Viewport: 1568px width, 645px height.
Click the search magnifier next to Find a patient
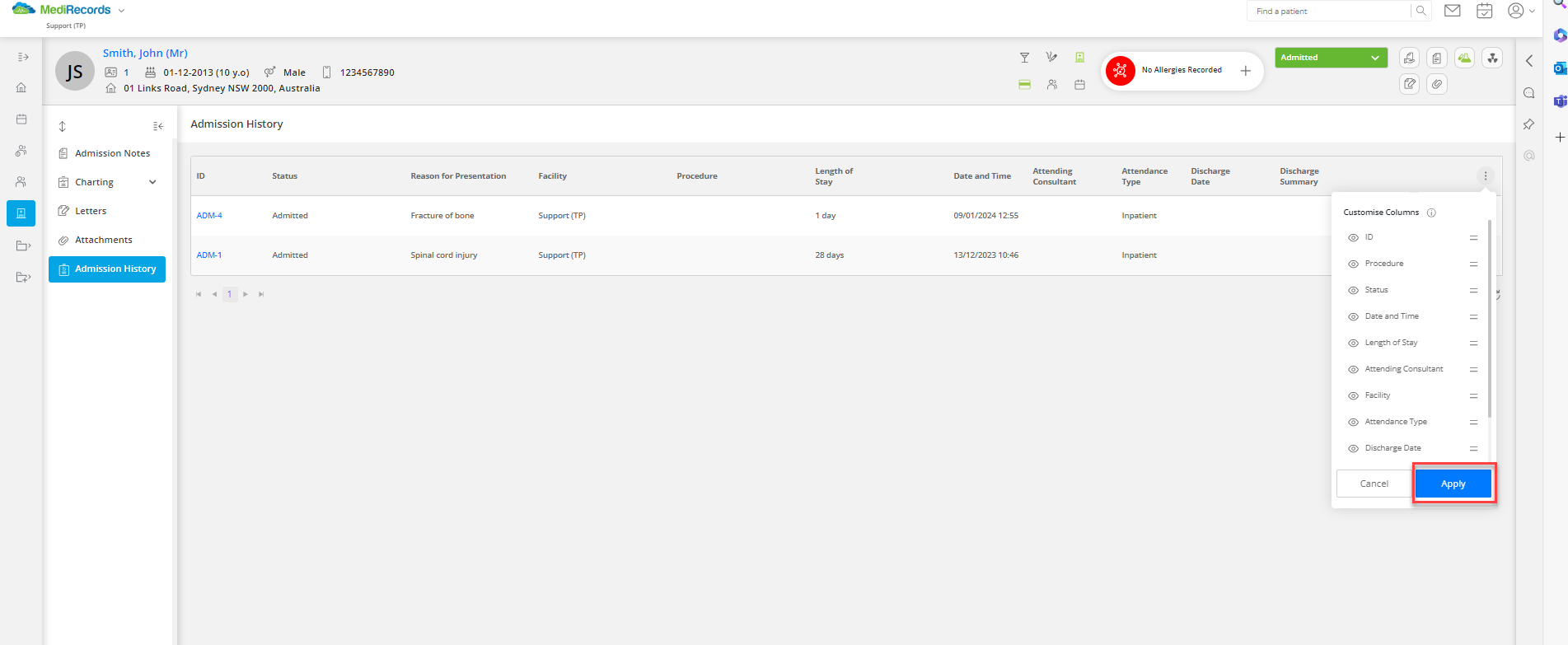tap(1421, 11)
